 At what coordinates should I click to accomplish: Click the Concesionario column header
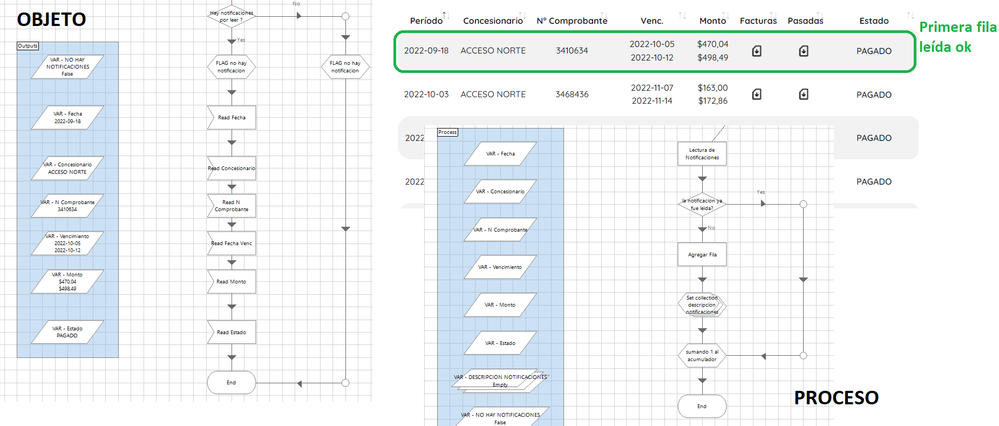(493, 21)
